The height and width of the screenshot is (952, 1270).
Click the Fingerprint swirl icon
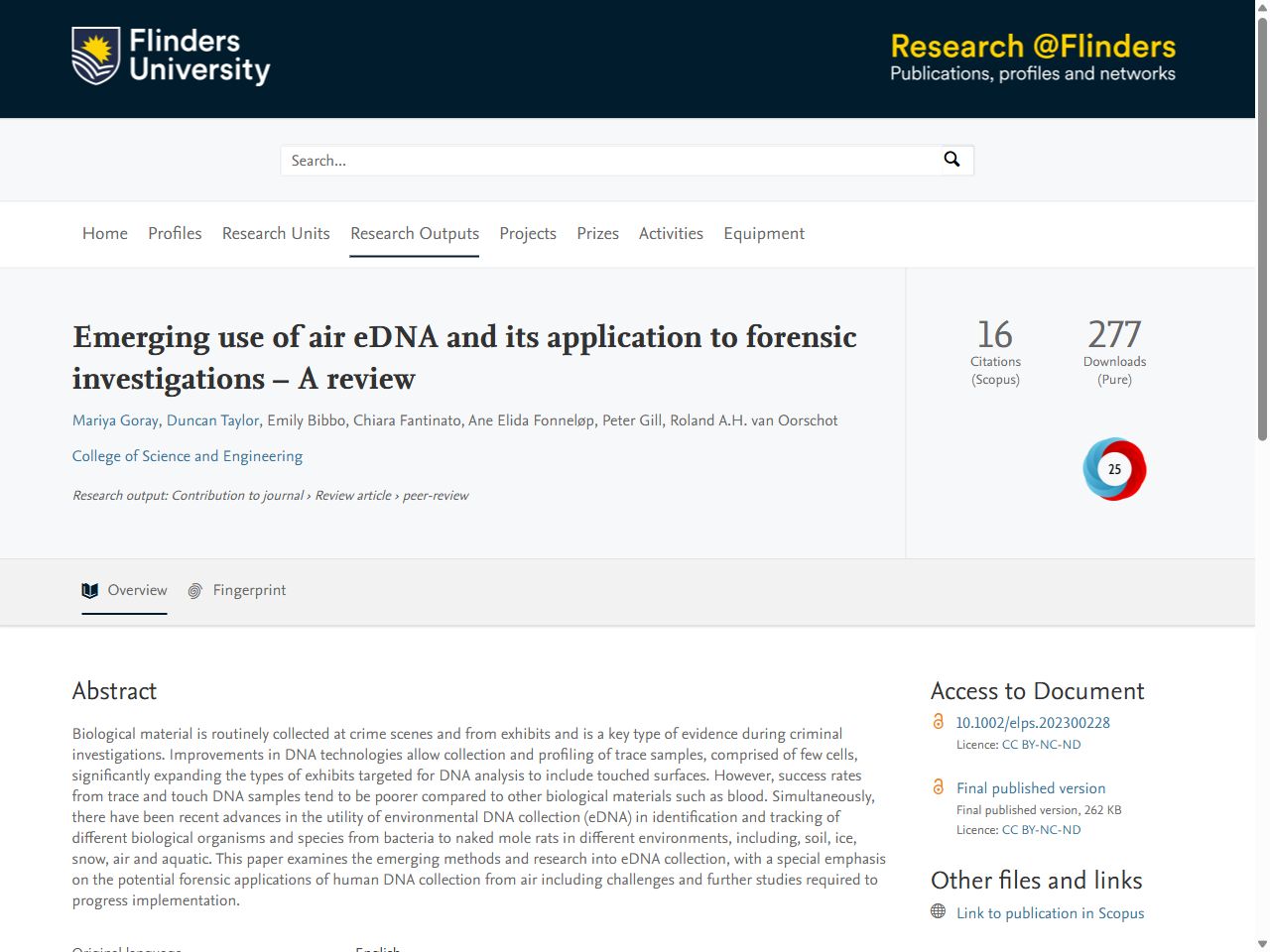click(195, 591)
